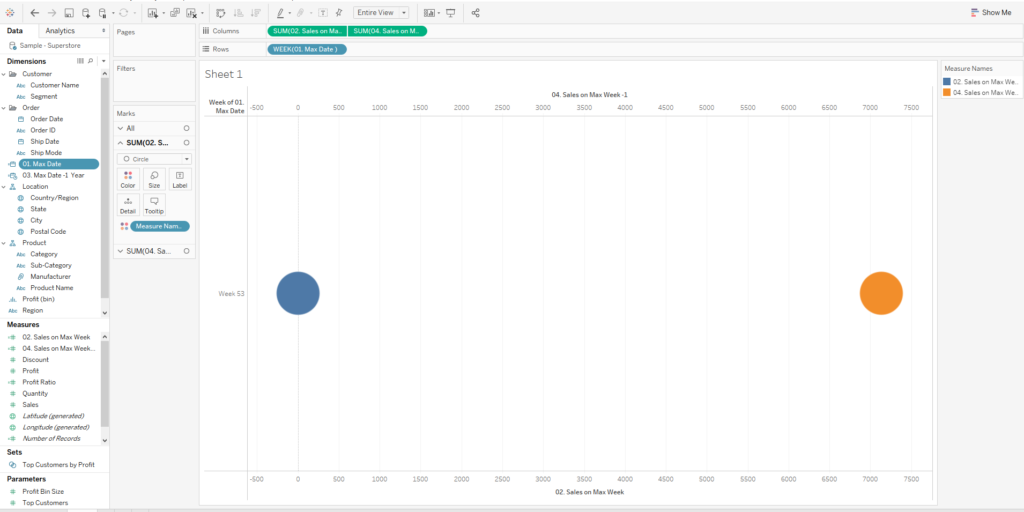Click the Group members paperclip icon
The width and height of the screenshot is (1024, 512).
click(300, 12)
